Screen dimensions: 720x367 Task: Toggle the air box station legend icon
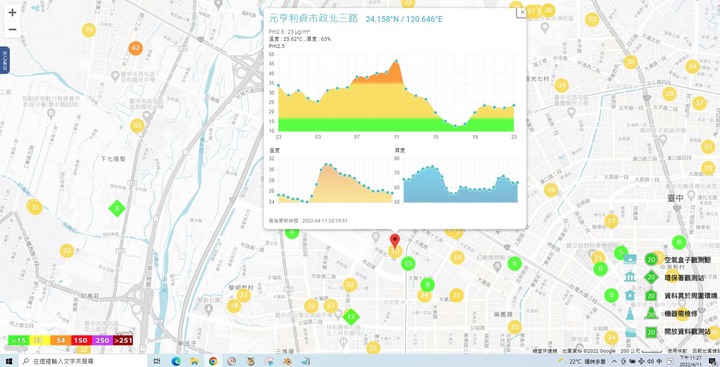click(630, 259)
